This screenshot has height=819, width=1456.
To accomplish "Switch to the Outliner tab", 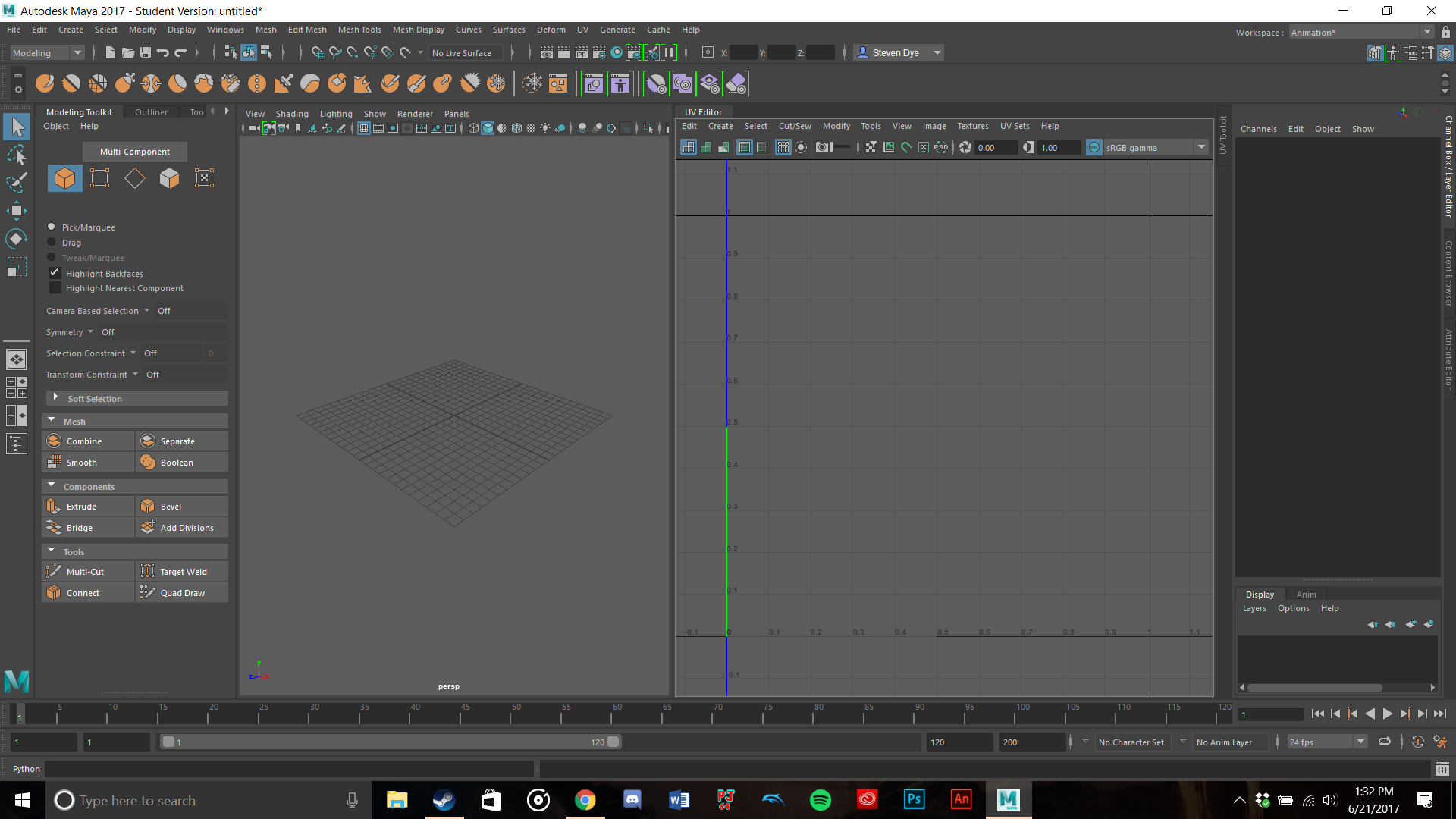I will click(x=151, y=112).
